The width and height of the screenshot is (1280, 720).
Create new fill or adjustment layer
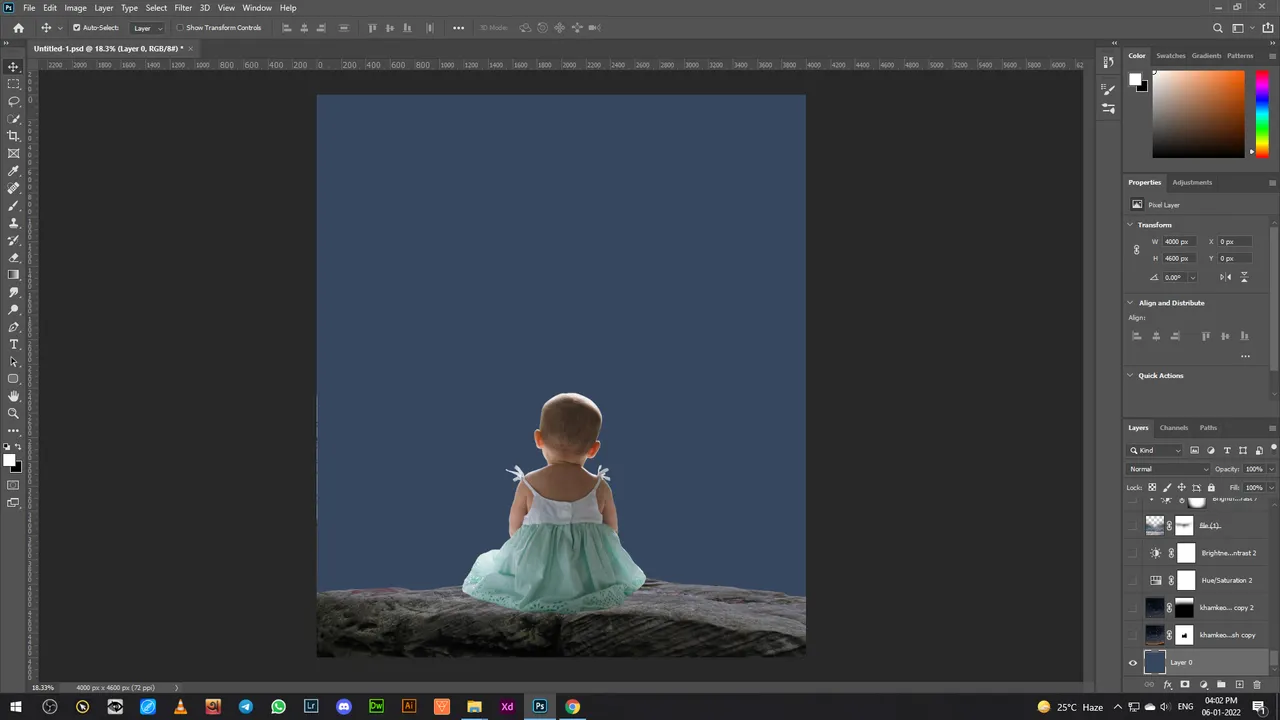(x=1203, y=685)
